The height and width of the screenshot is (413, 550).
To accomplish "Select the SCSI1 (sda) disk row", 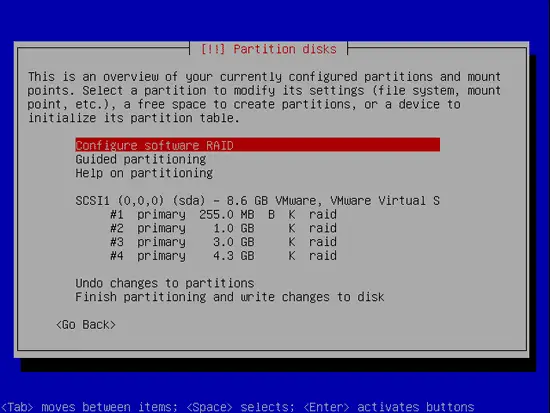I will click(x=257, y=201).
